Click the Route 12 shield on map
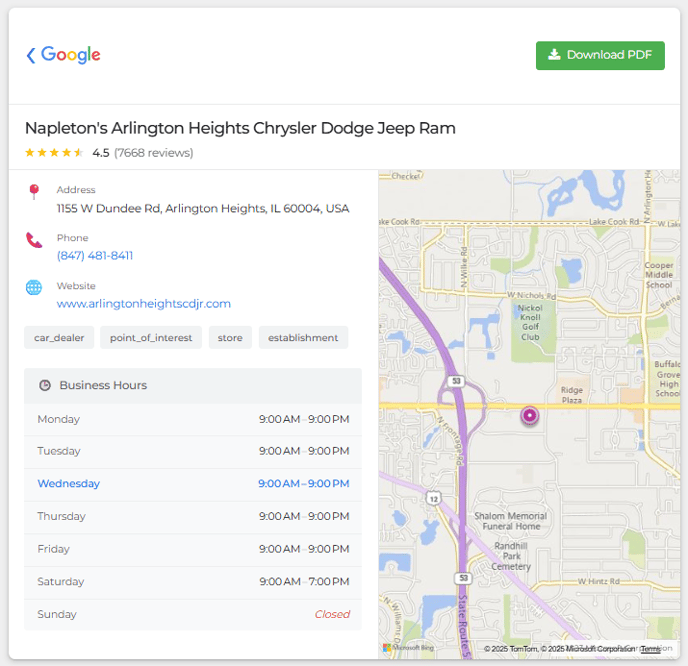This screenshot has height=666, width=688. pyautogui.click(x=434, y=499)
